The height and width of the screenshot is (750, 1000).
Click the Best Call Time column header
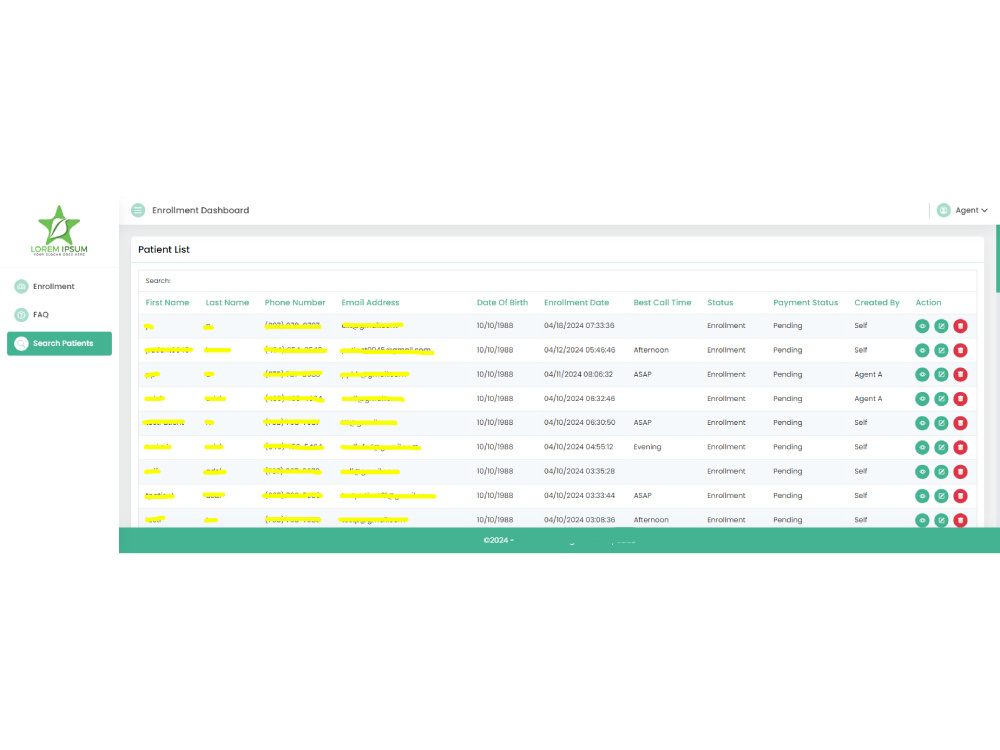click(x=662, y=302)
